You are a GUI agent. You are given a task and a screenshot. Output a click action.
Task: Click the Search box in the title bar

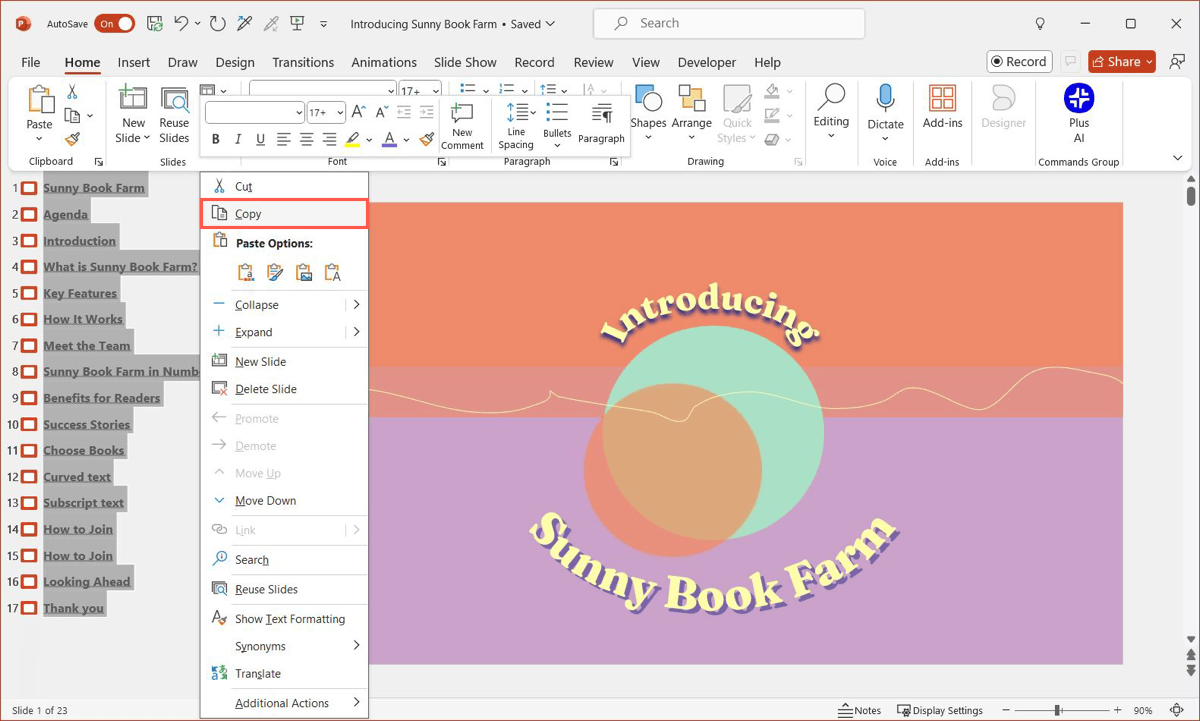coord(729,23)
